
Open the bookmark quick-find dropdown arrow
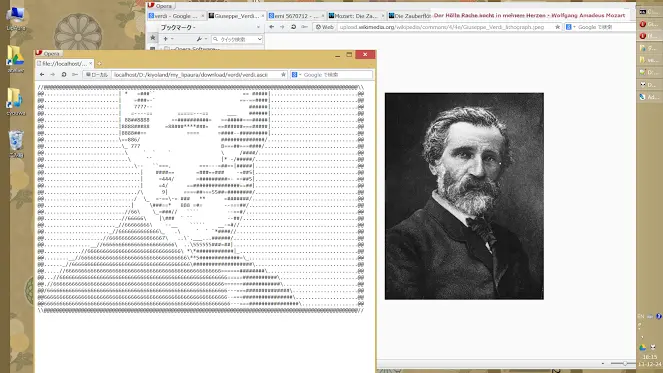(259, 39)
